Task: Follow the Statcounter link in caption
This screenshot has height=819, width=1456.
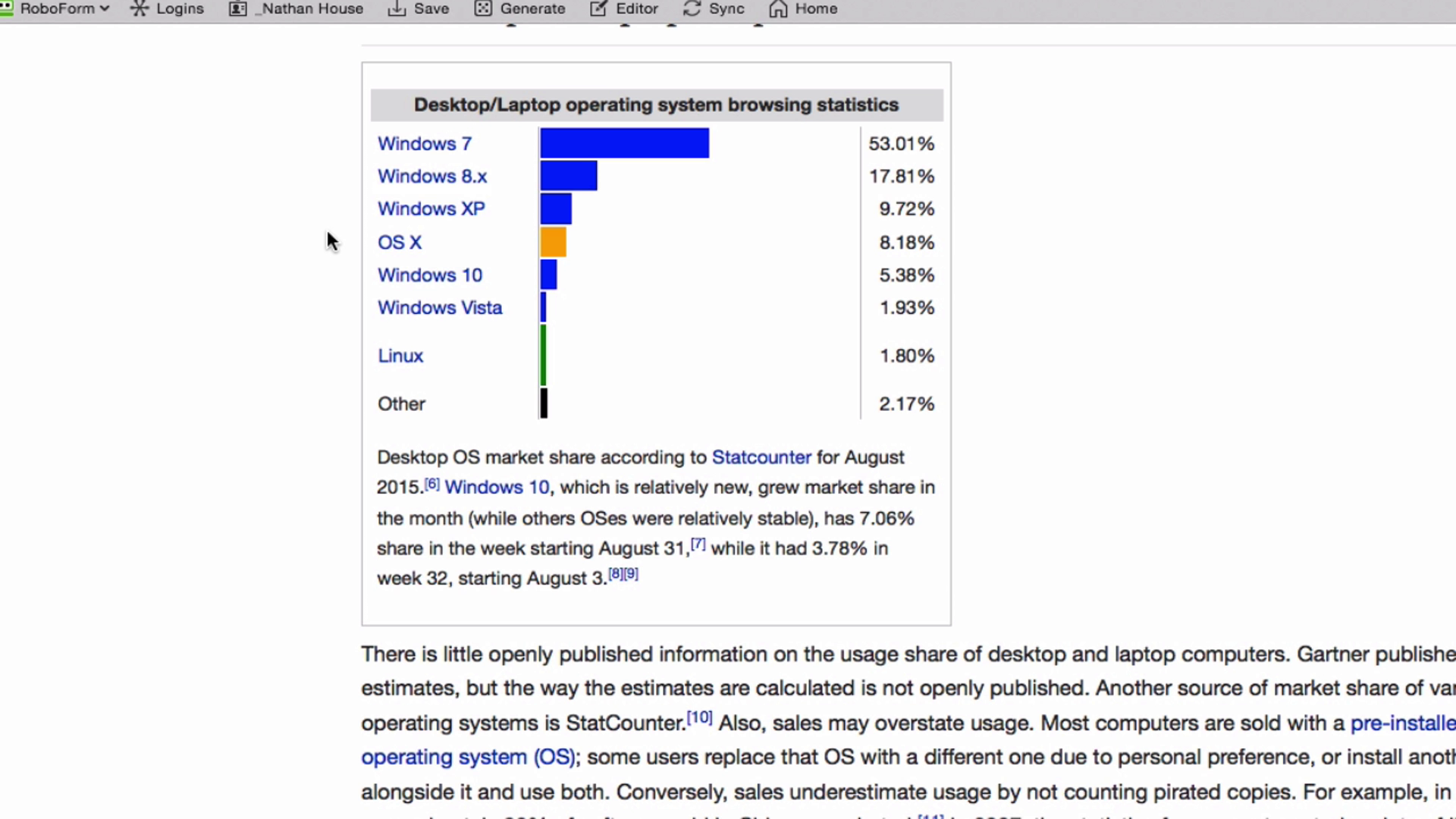Action: point(761,457)
